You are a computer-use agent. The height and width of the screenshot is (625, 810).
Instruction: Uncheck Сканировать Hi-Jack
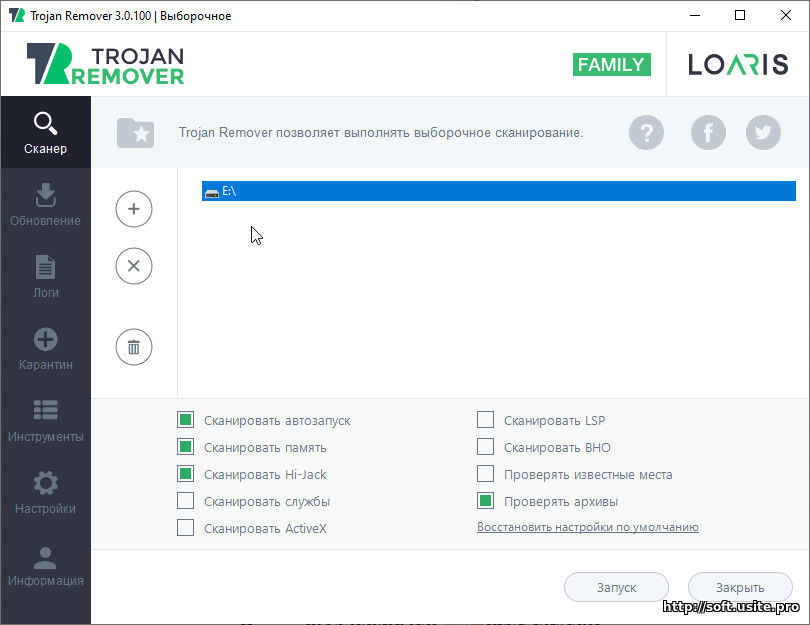pyautogui.click(x=185, y=474)
